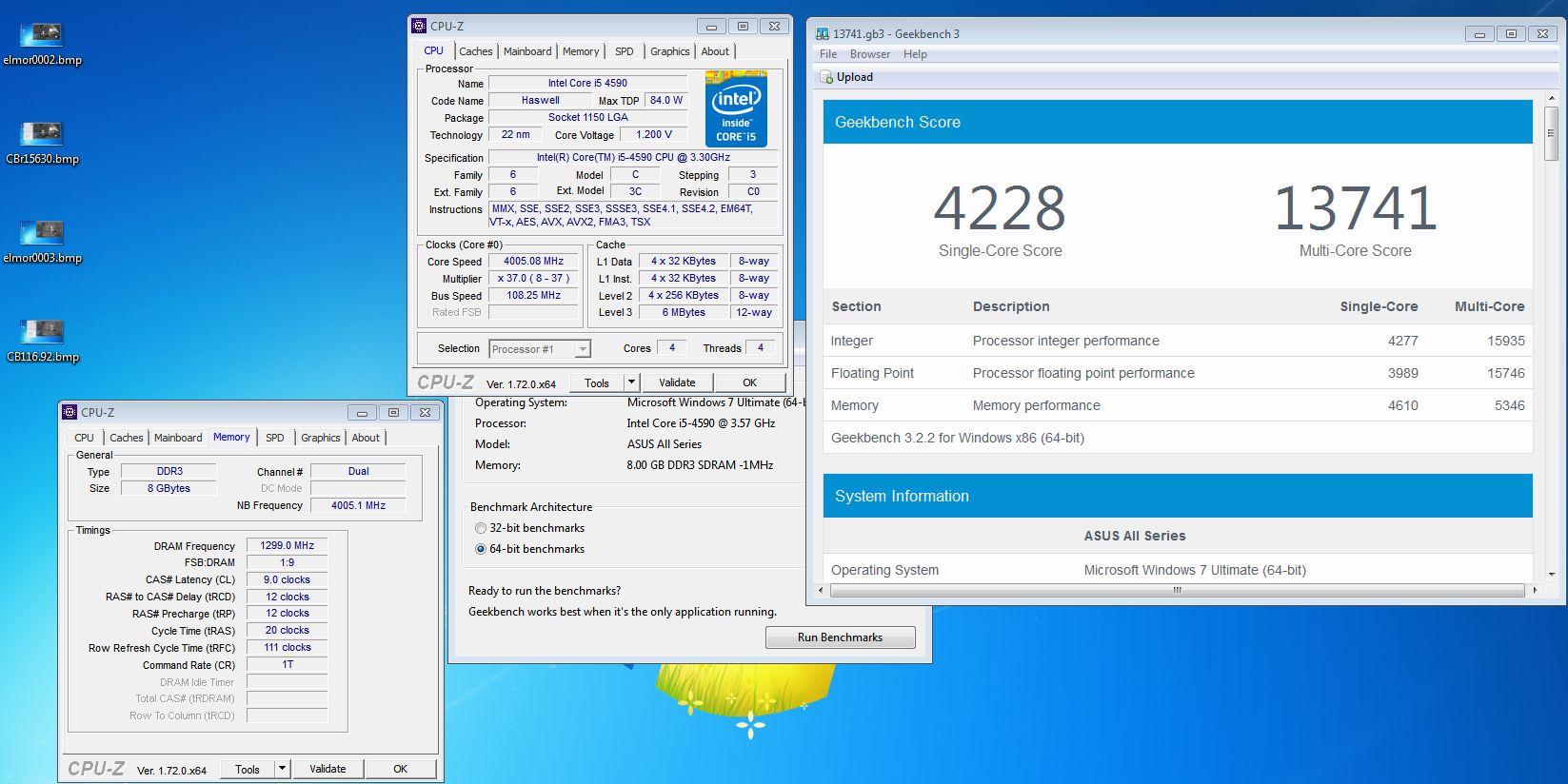Click the Geekbench 3 title bar icon
1568x784 pixels.
click(x=823, y=33)
